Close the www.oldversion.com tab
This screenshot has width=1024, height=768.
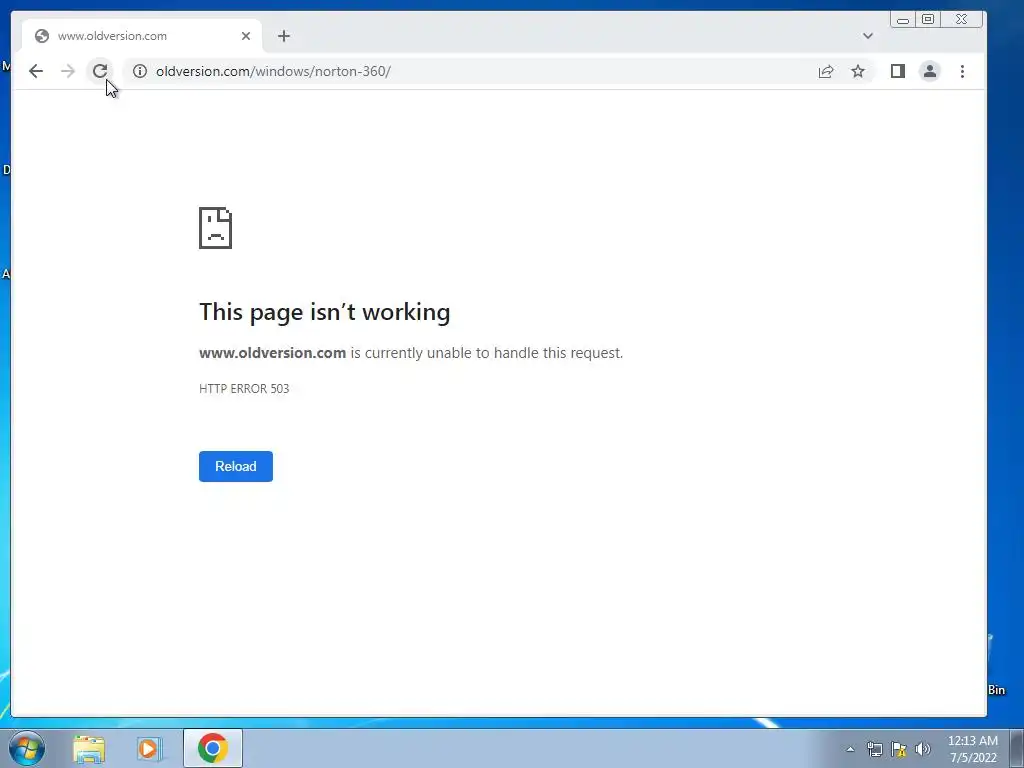[x=246, y=36]
